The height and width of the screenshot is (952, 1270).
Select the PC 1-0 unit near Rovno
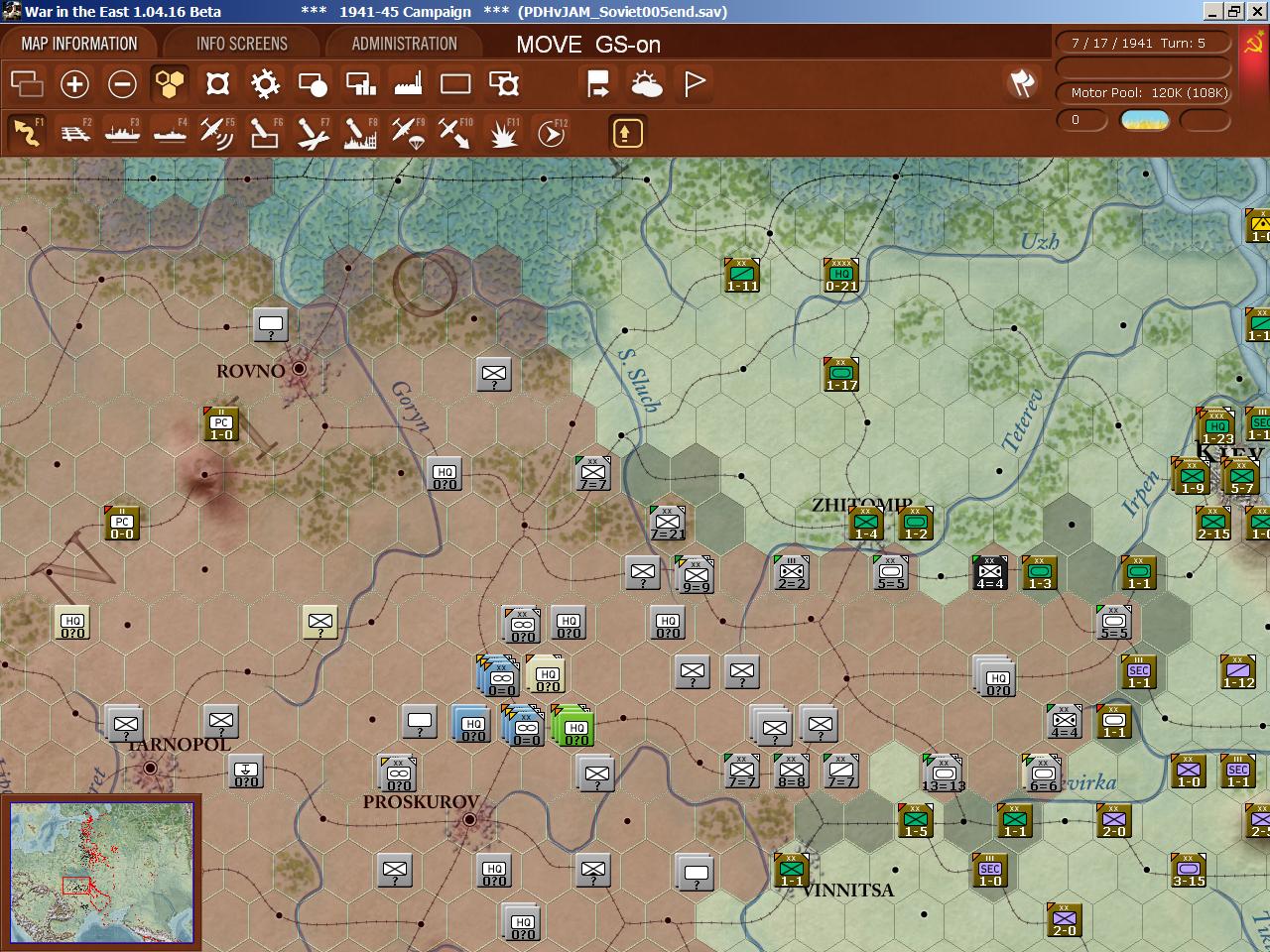(x=221, y=423)
